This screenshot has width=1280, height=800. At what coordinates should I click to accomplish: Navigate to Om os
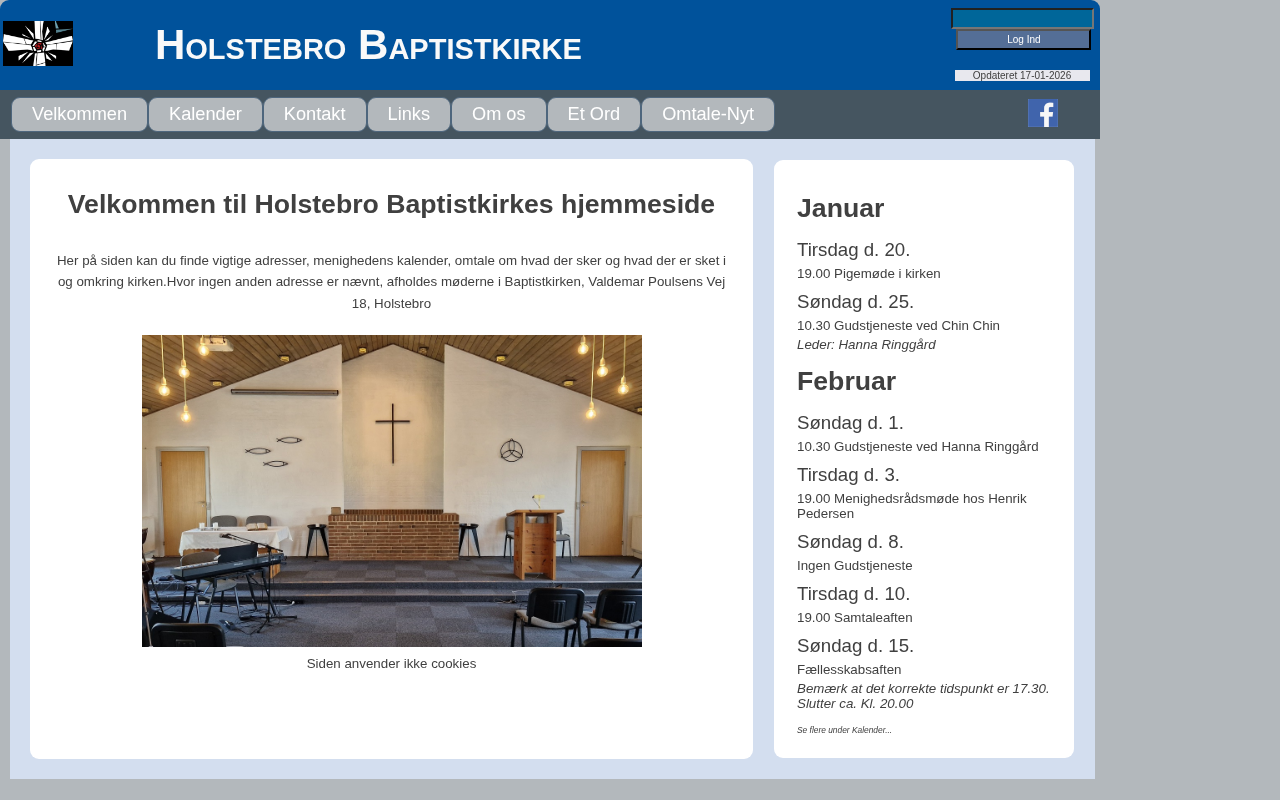(x=498, y=114)
